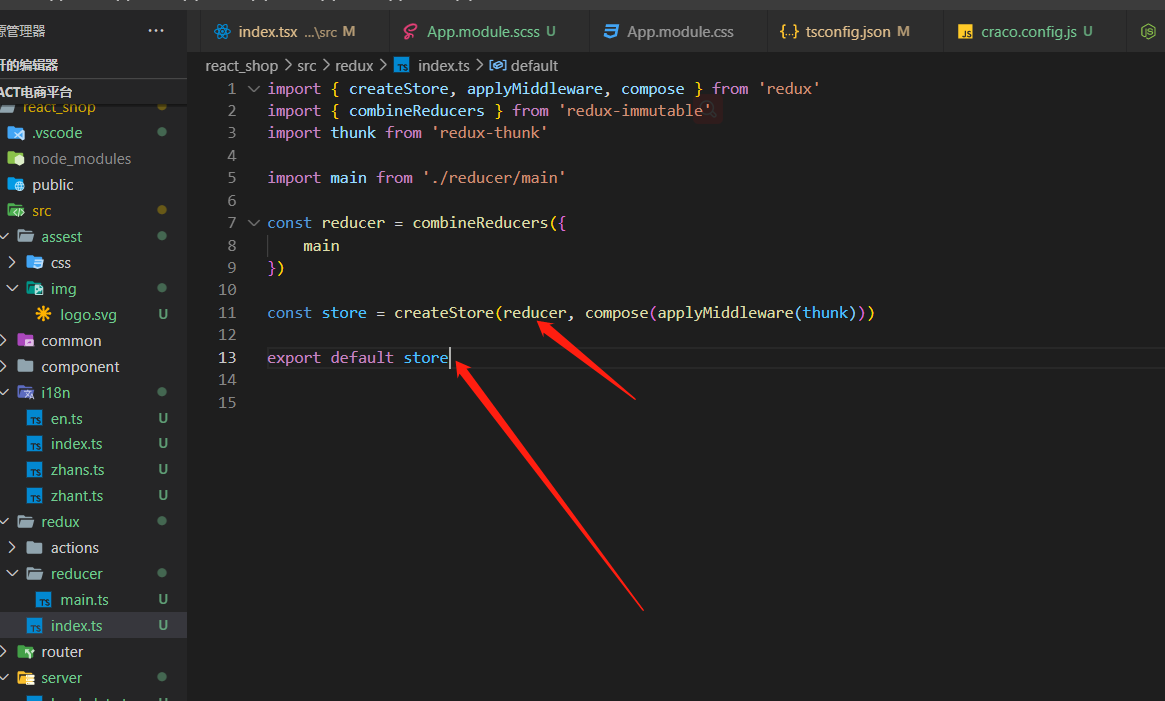Click the server folder icon
This screenshot has height=701, width=1165.
pyautogui.click(x=25, y=678)
